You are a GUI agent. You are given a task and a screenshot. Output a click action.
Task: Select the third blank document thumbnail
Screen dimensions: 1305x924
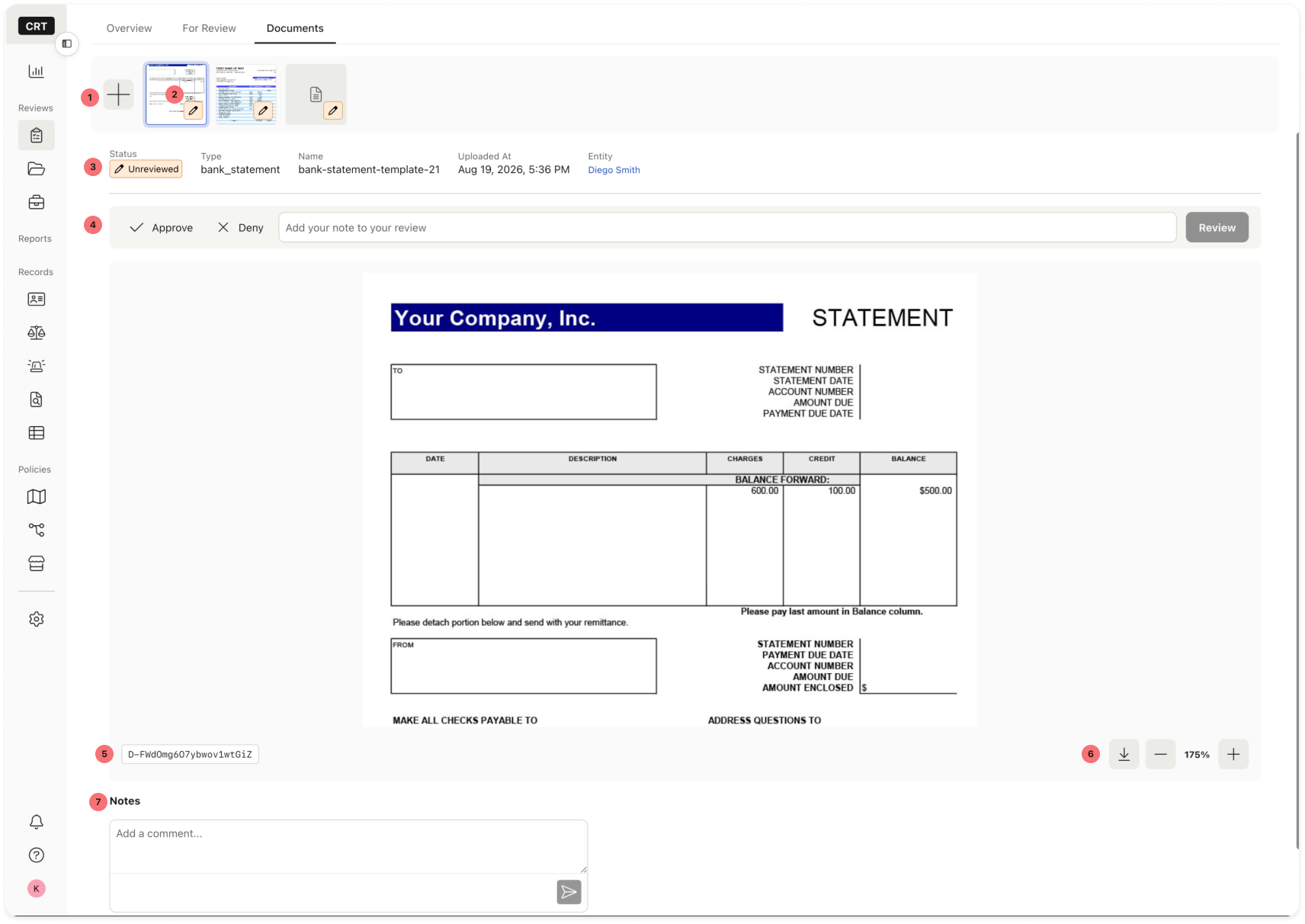316,95
